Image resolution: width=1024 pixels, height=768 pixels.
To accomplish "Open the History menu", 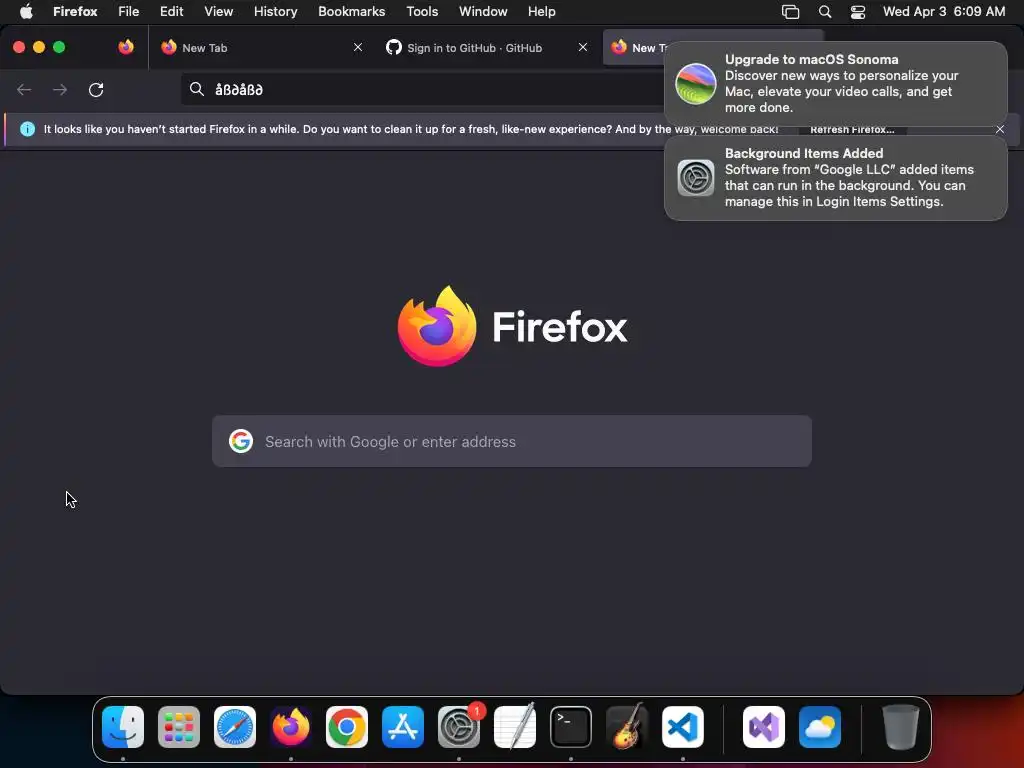I will (276, 12).
